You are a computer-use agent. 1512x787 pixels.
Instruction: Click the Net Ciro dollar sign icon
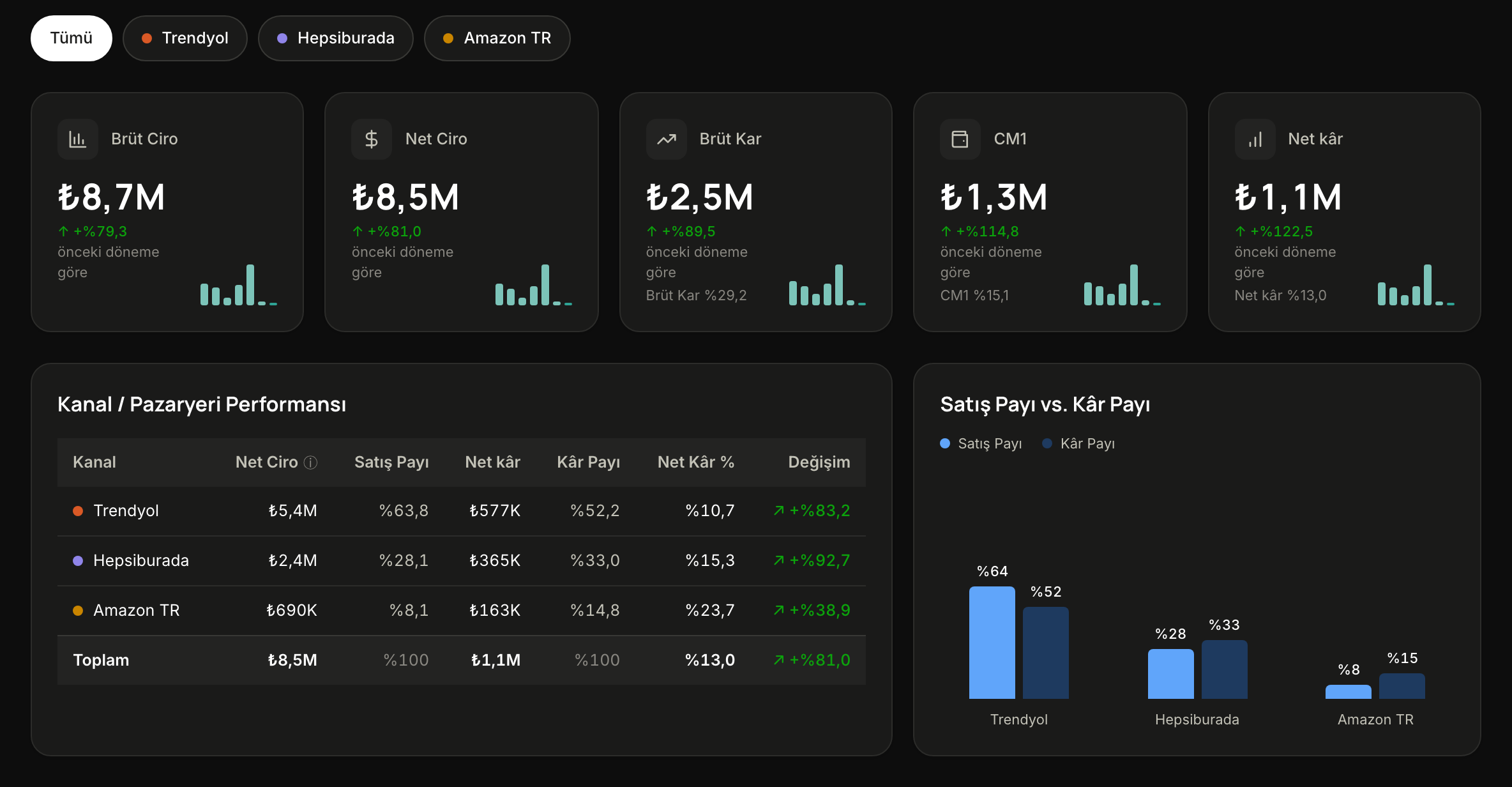[x=372, y=139]
